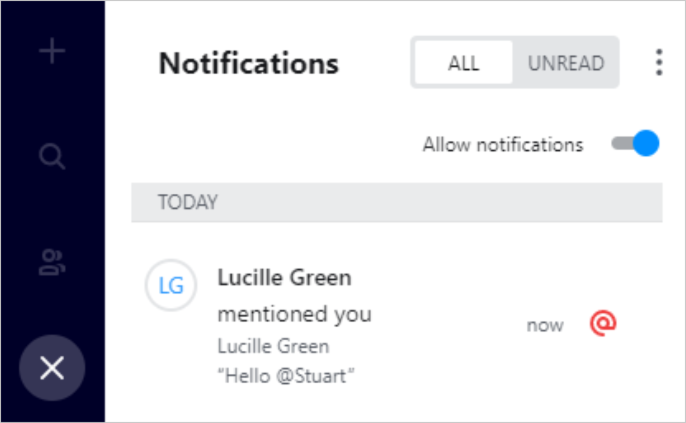The height and width of the screenshot is (423, 686).
Task: Switch to the UNREAD notifications tab
Action: [x=566, y=63]
